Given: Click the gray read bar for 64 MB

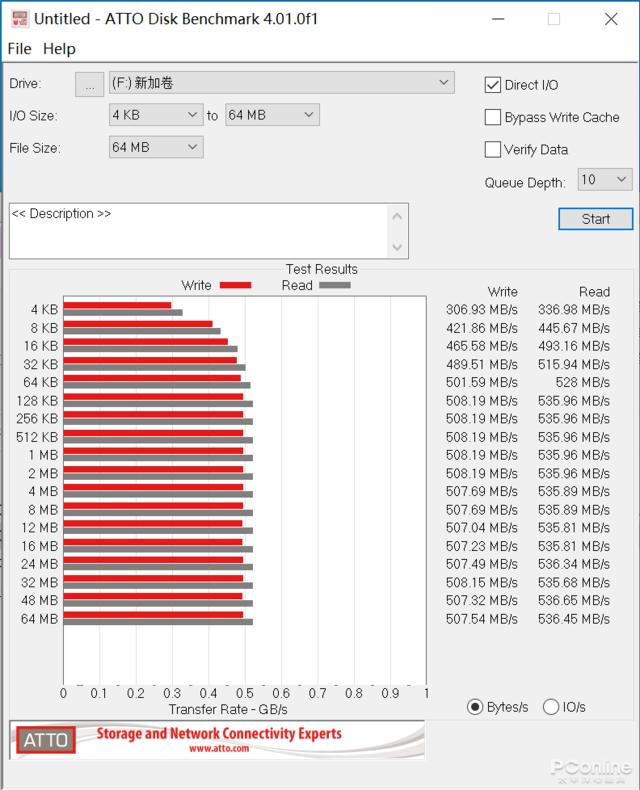Looking at the screenshot, I should click(158, 622).
